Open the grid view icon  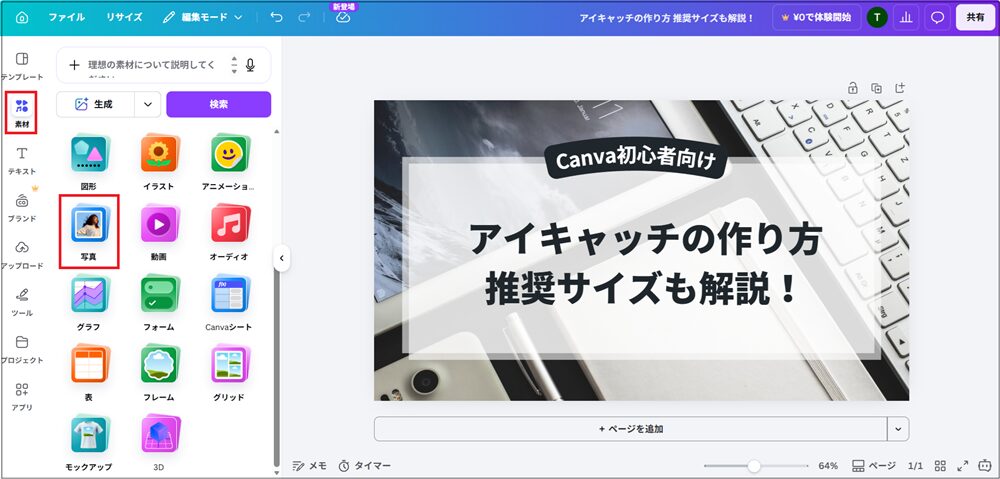pyautogui.click(x=940, y=466)
